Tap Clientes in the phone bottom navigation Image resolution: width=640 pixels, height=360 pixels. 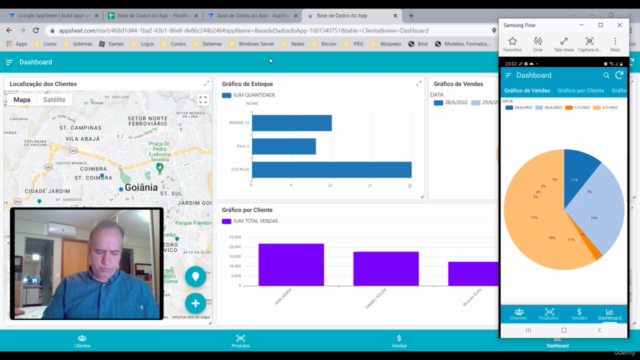(x=518, y=314)
